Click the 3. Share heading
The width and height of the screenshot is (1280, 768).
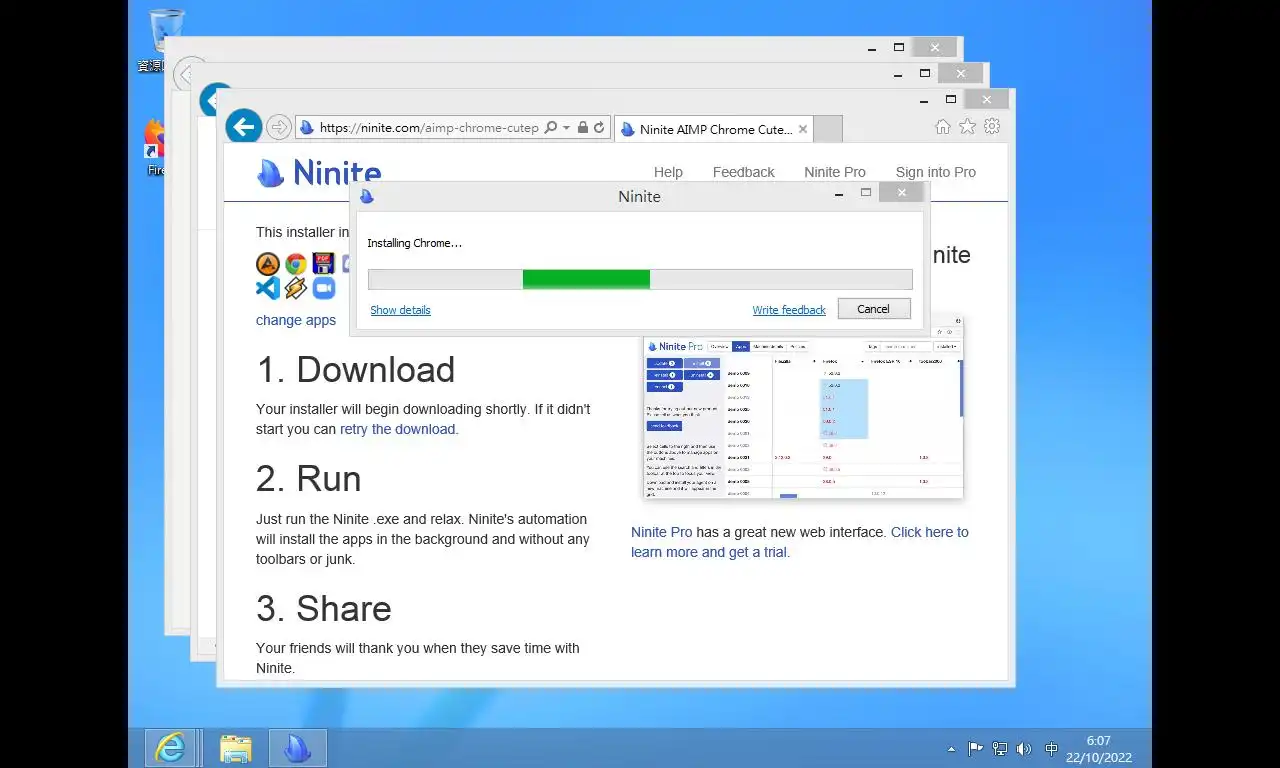point(323,609)
